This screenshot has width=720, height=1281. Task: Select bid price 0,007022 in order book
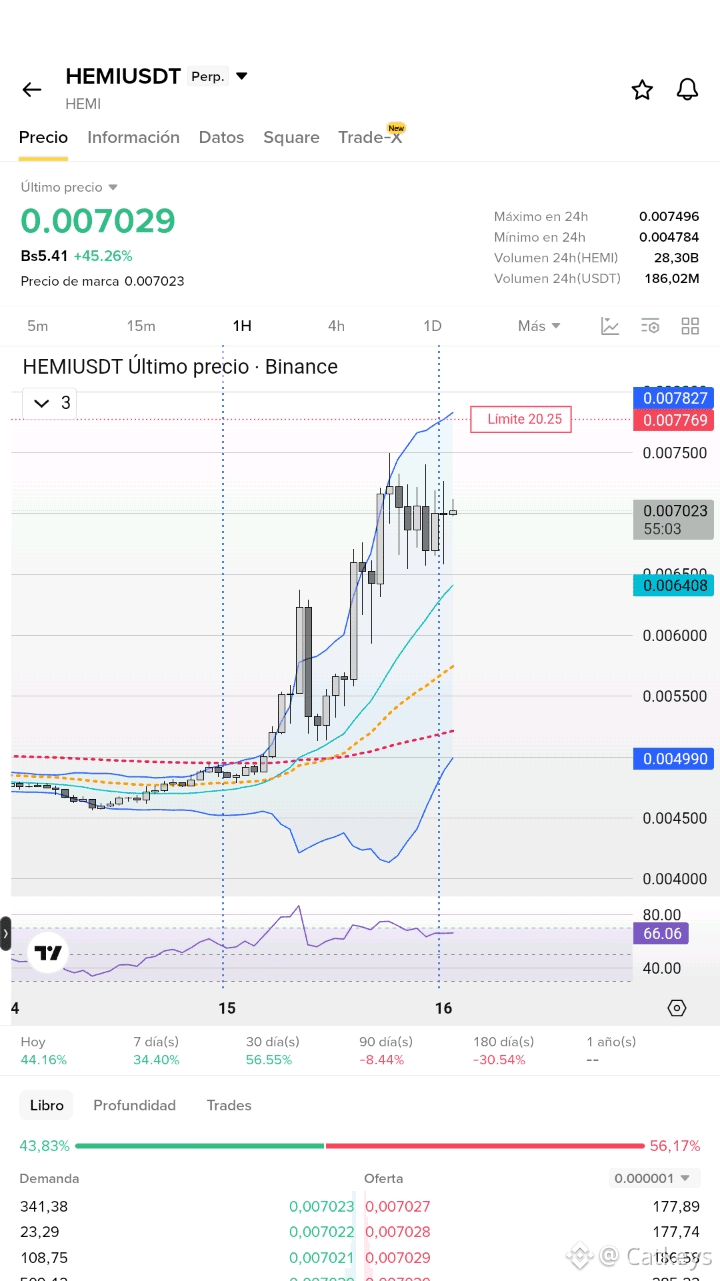coord(322,1232)
